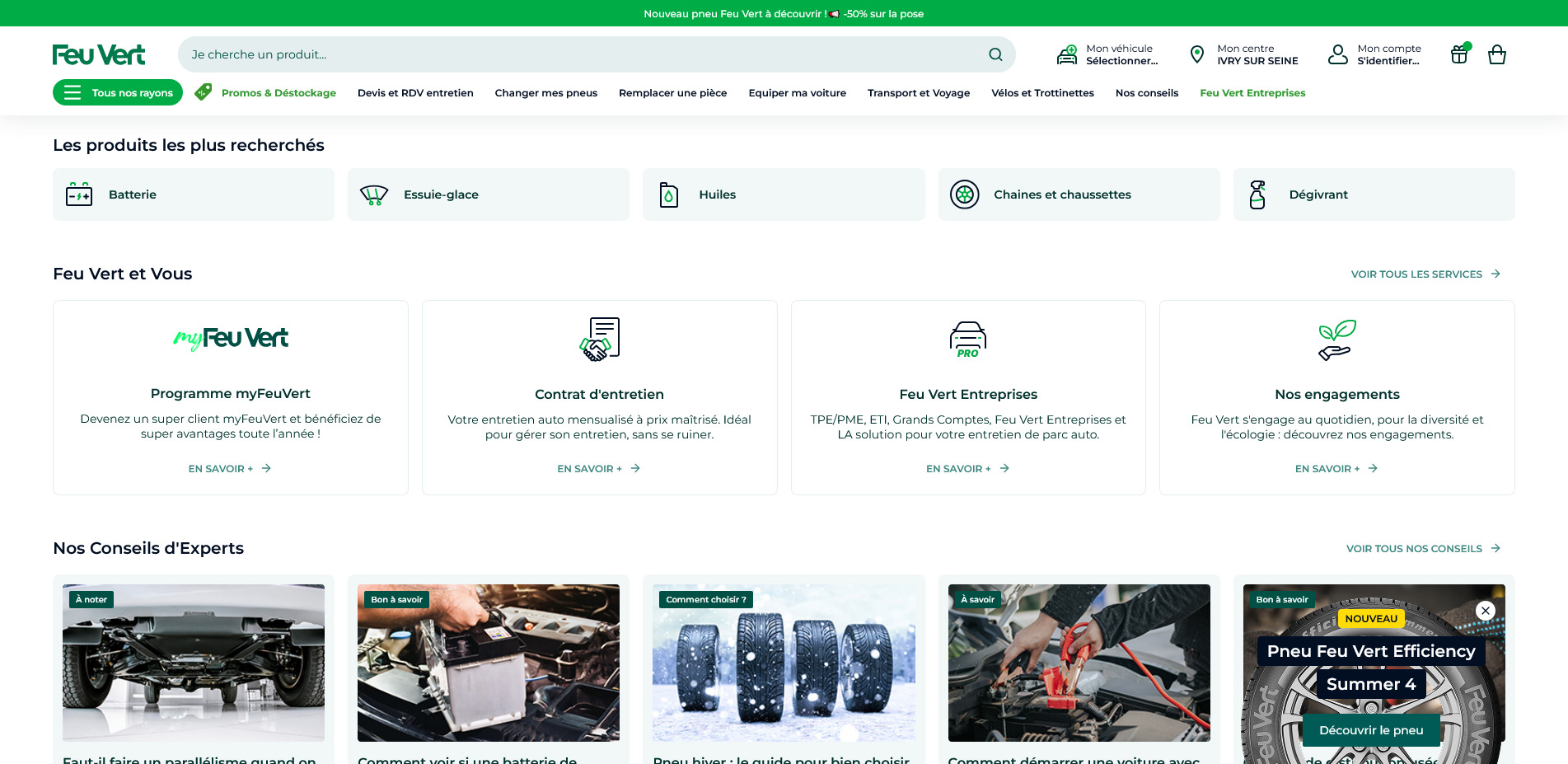The height and width of the screenshot is (764, 1568).
Task: Open the car battery replacement article thumbnail
Action: [x=489, y=663]
